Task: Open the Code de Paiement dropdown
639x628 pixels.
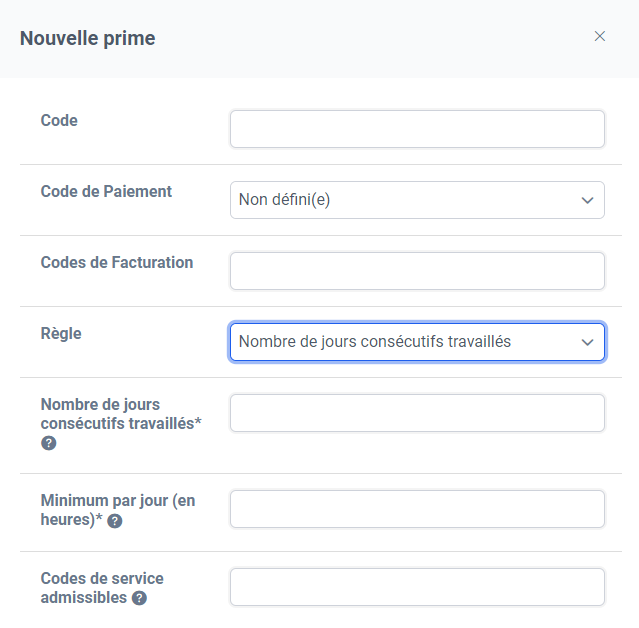Action: [417, 200]
